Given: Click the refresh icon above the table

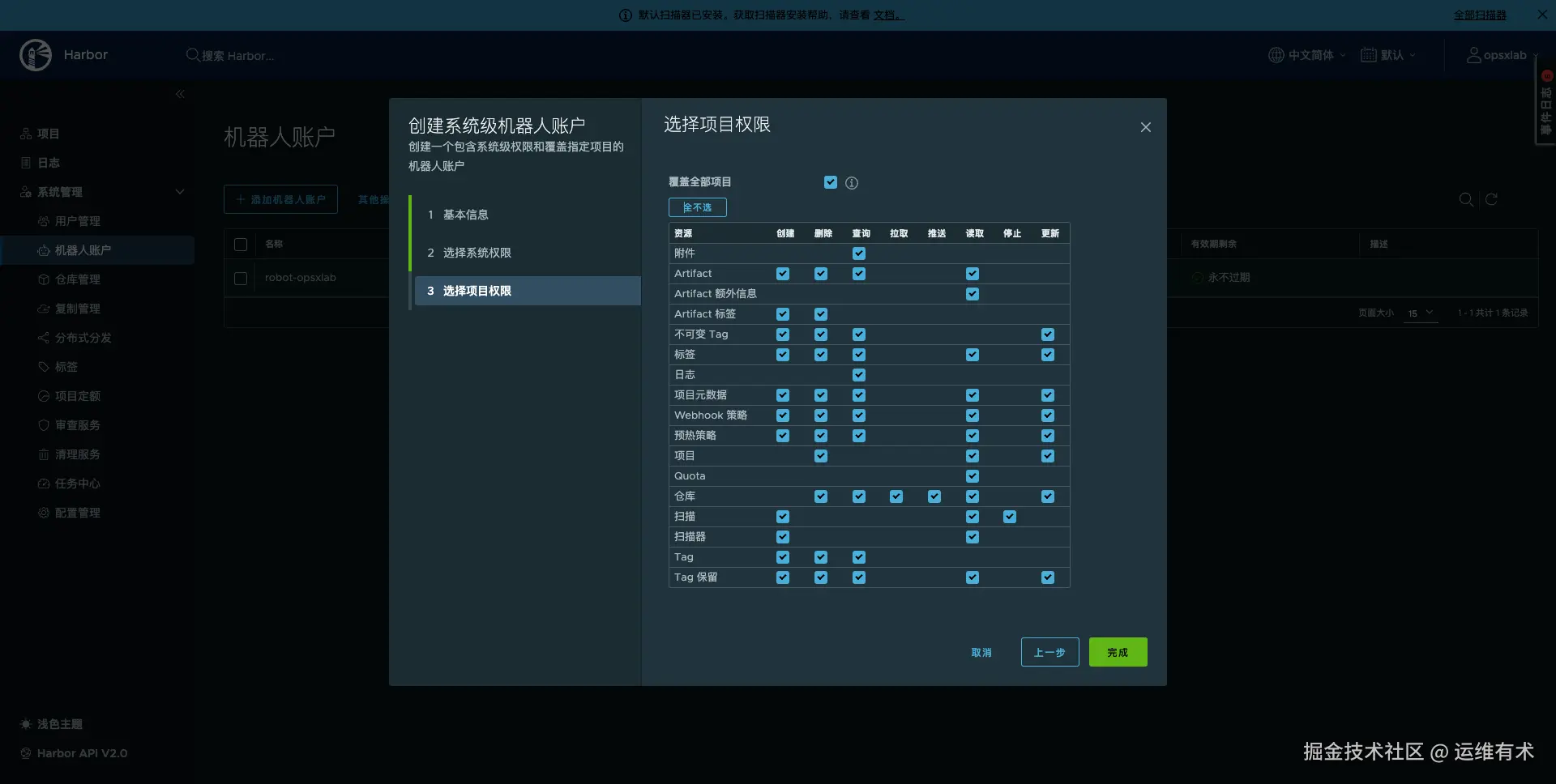Looking at the screenshot, I should tap(1492, 199).
